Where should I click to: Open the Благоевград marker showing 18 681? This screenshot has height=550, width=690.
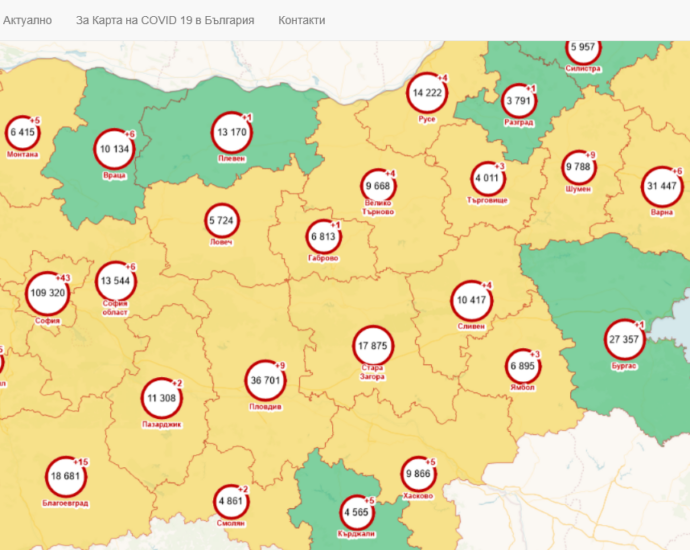point(66,477)
